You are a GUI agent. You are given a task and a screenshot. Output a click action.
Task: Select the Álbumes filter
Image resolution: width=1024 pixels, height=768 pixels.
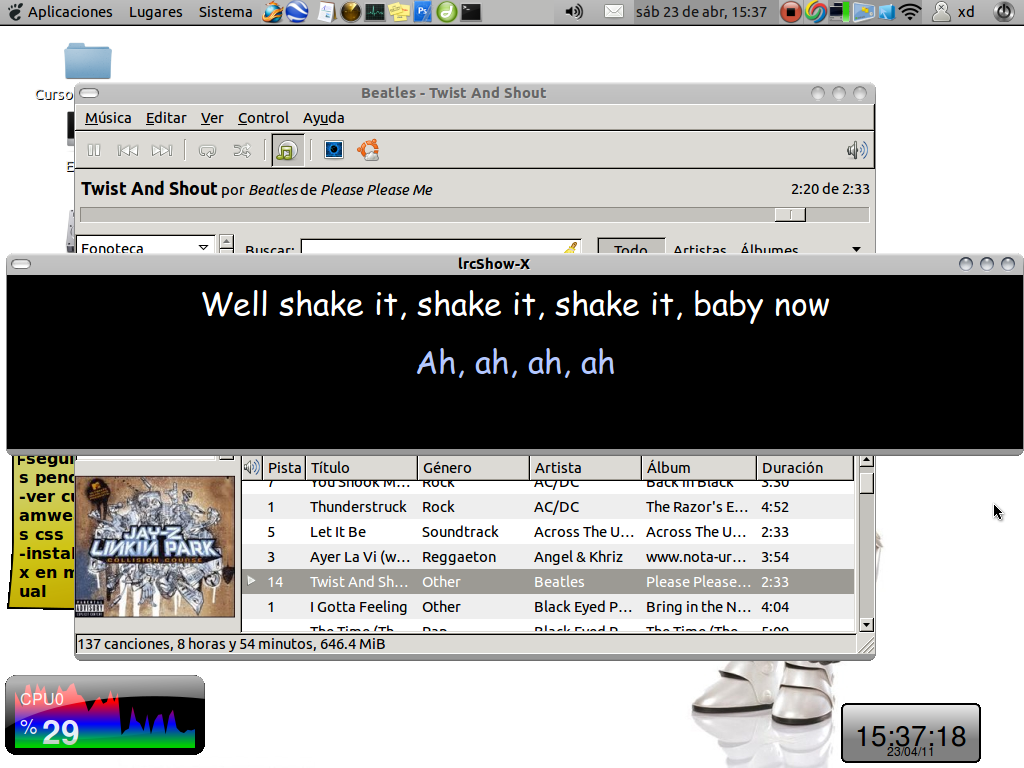click(x=769, y=249)
